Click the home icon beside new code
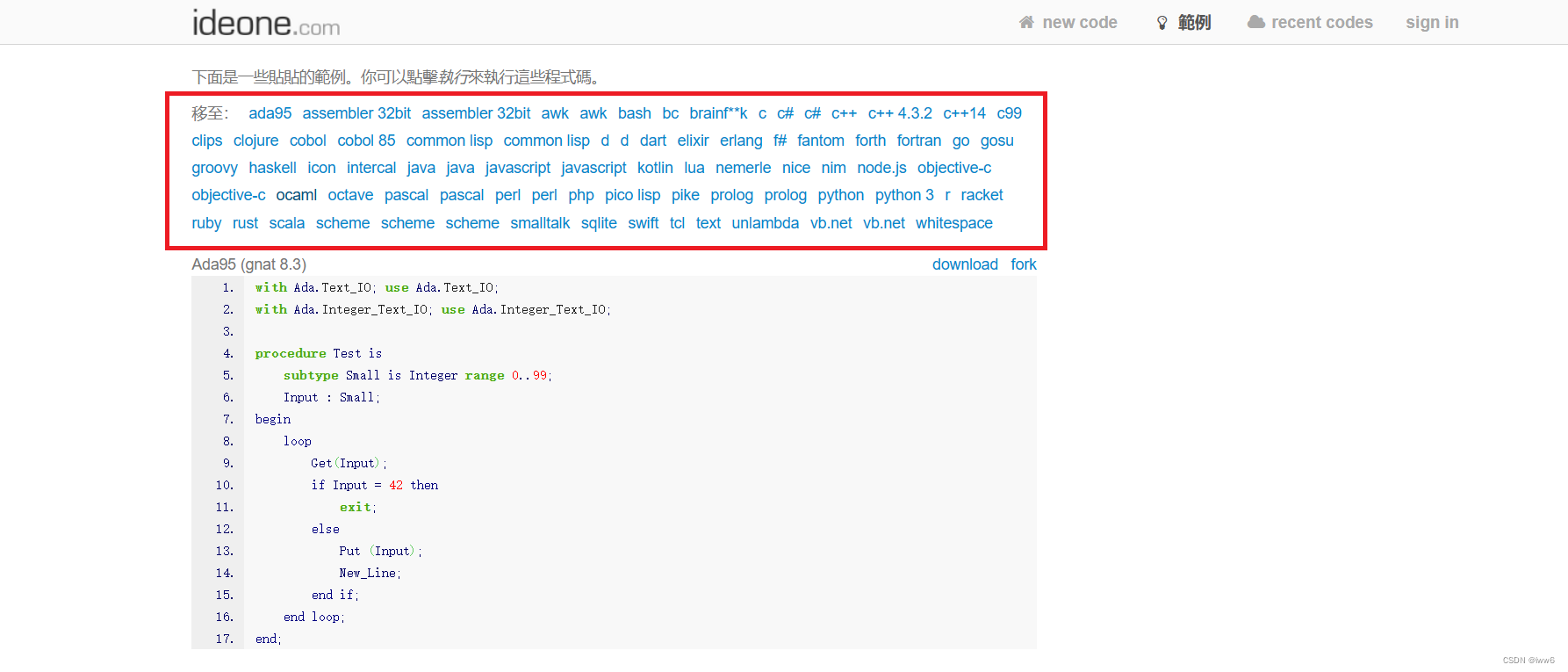 pos(1026,22)
